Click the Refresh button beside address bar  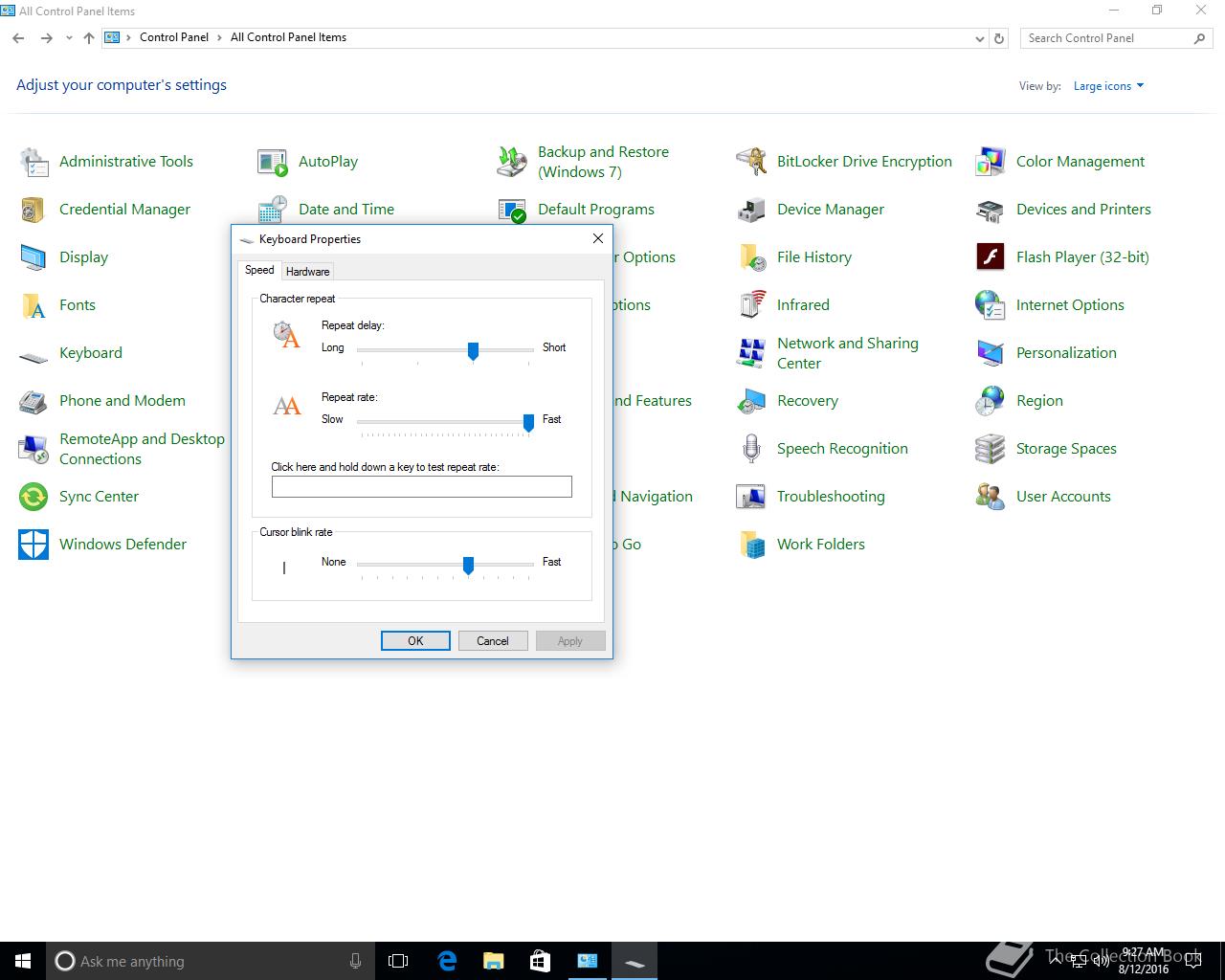(x=999, y=38)
